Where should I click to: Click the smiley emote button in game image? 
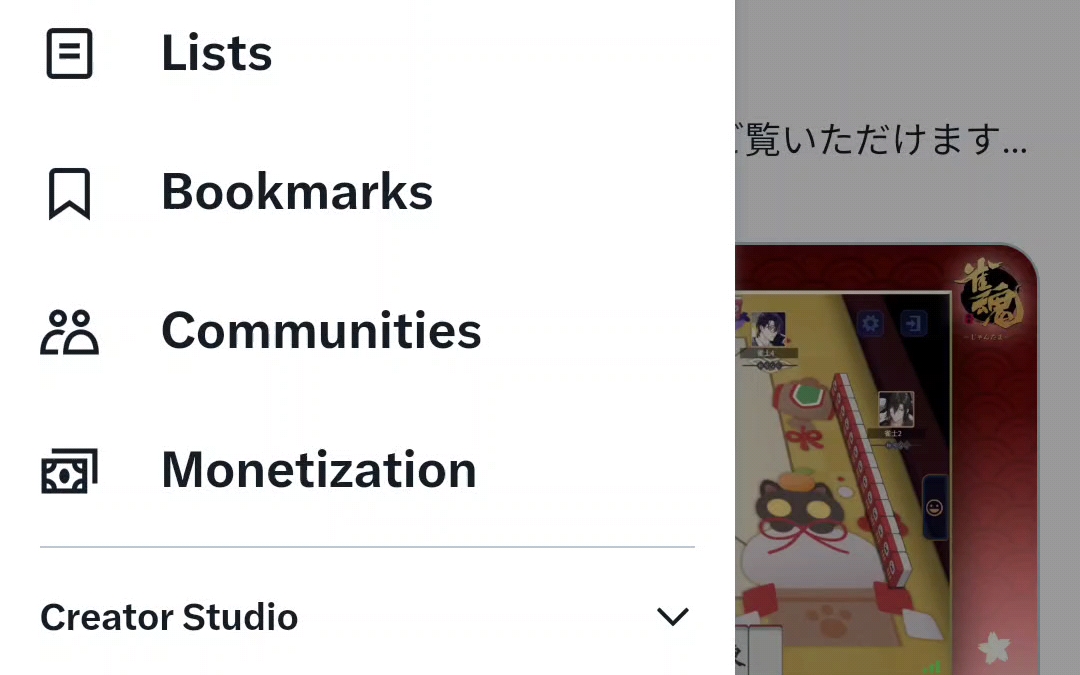click(934, 508)
